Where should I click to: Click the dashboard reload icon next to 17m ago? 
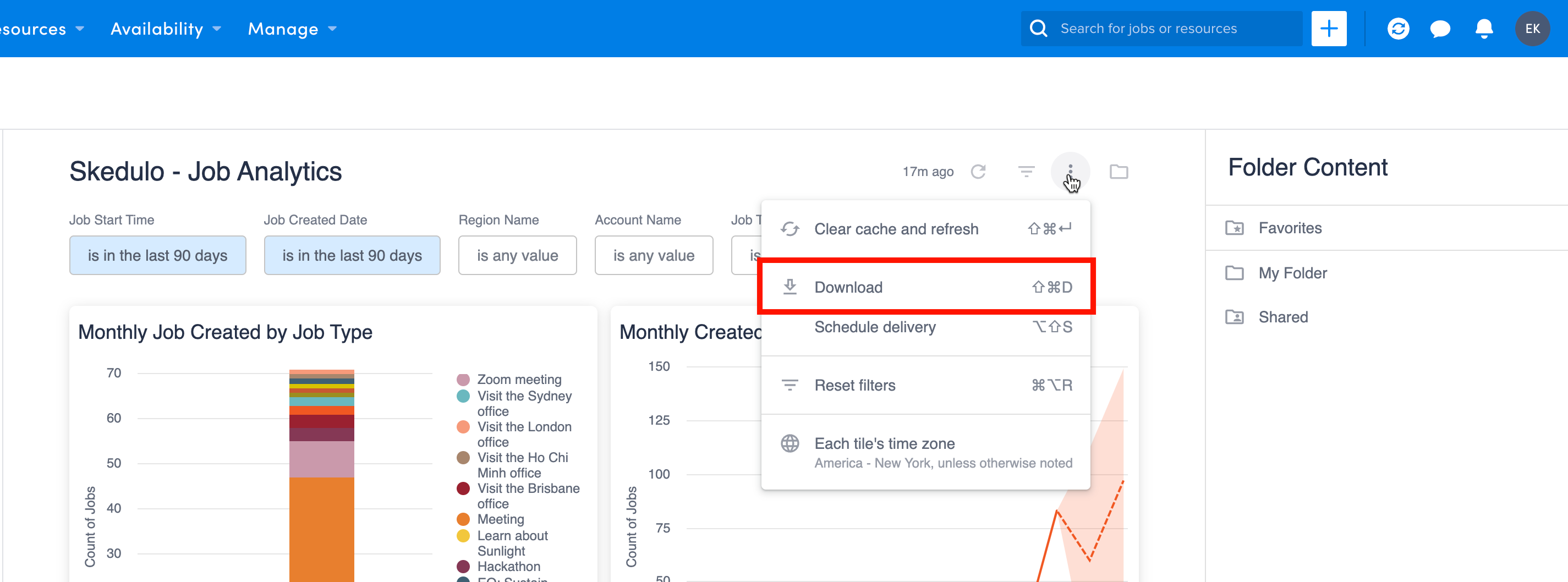pyautogui.click(x=979, y=172)
